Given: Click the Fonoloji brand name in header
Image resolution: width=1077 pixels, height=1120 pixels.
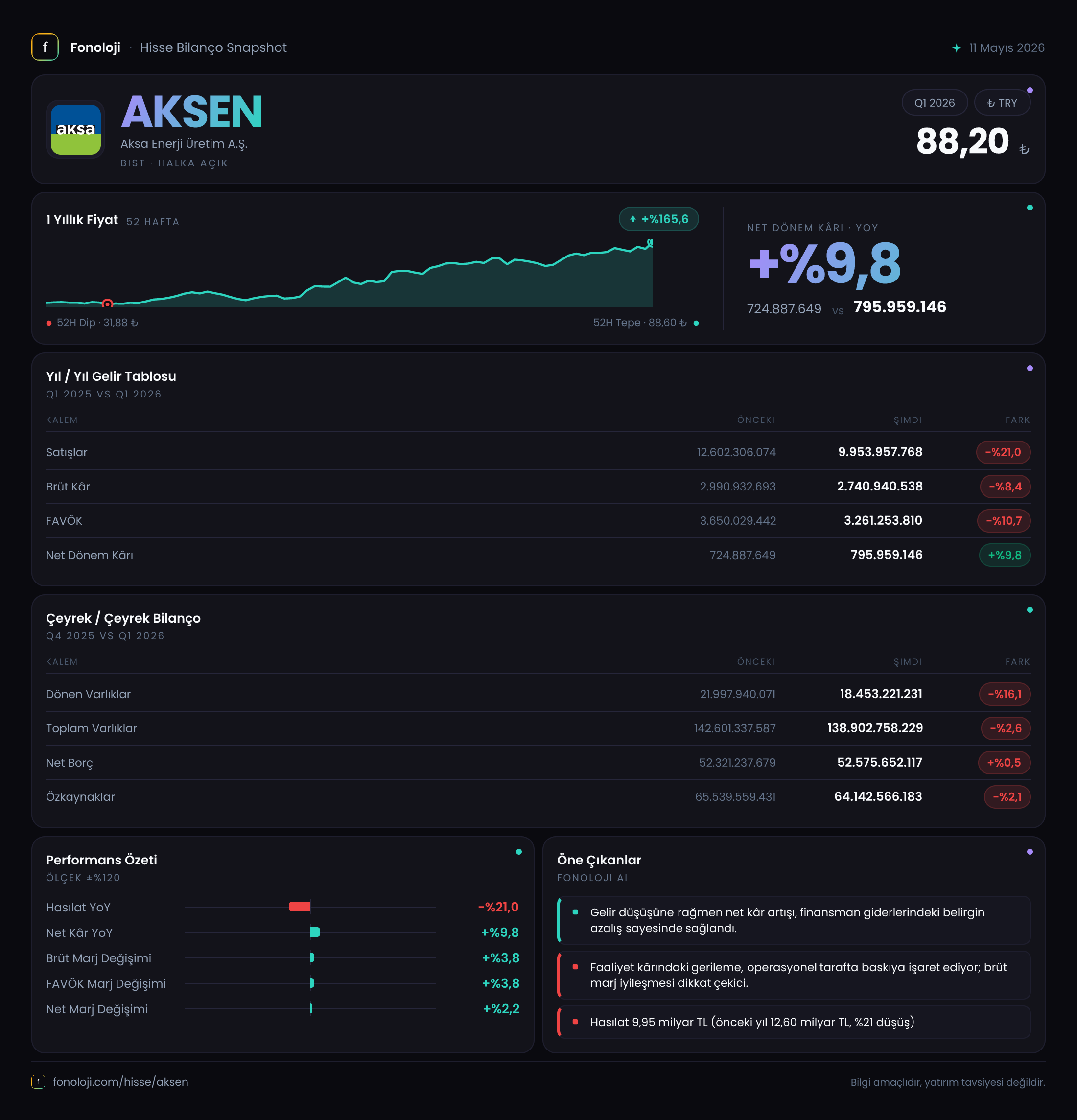Looking at the screenshot, I should (95, 47).
